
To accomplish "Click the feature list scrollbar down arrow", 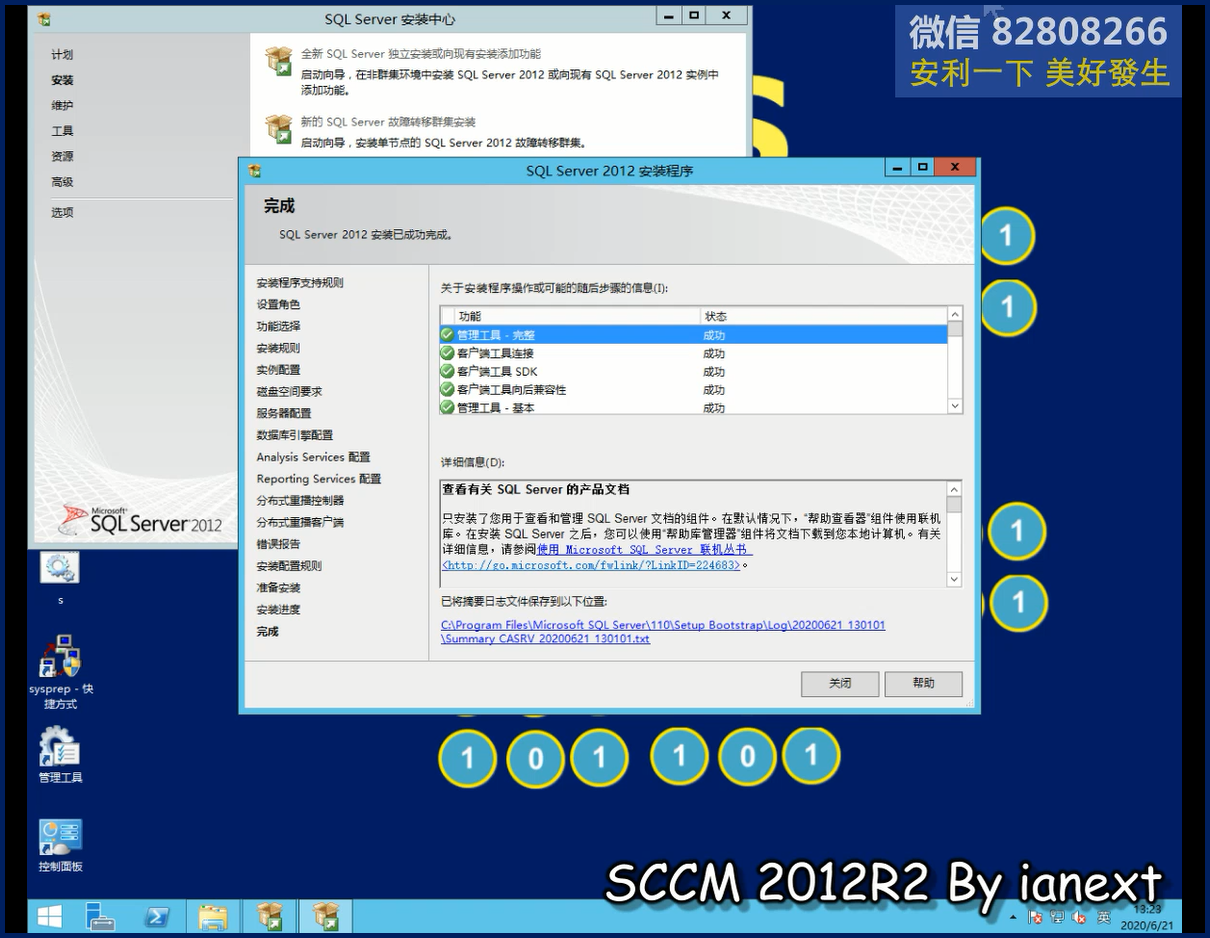I will pos(955,406).
